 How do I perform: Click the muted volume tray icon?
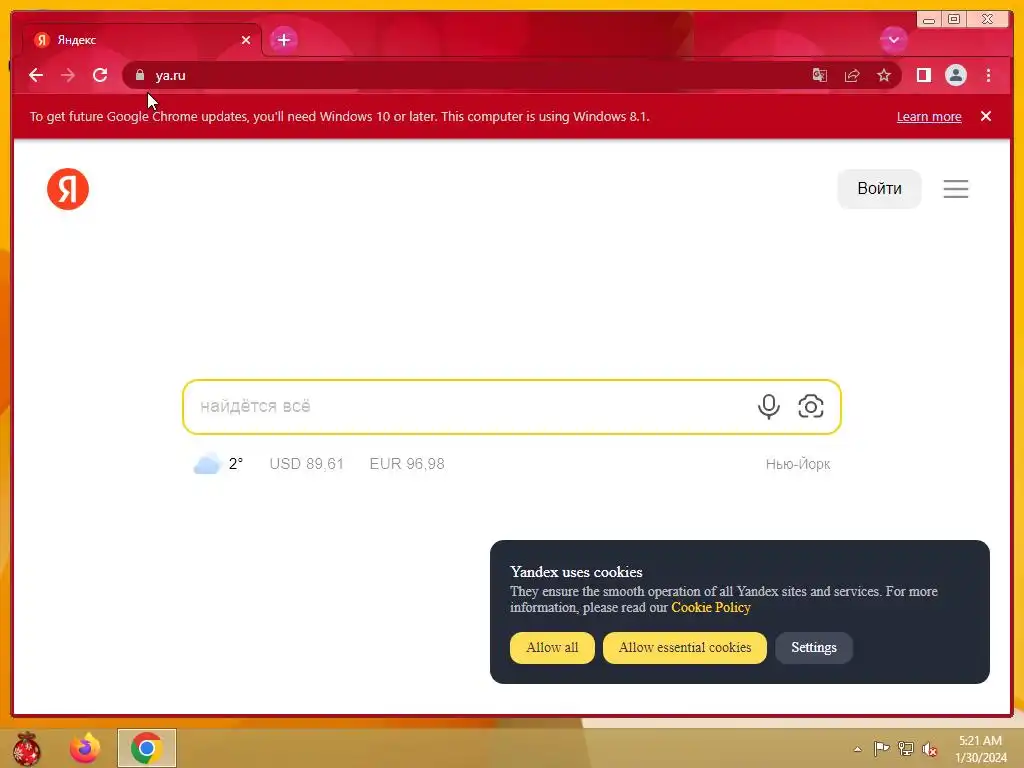pos(929,749)
